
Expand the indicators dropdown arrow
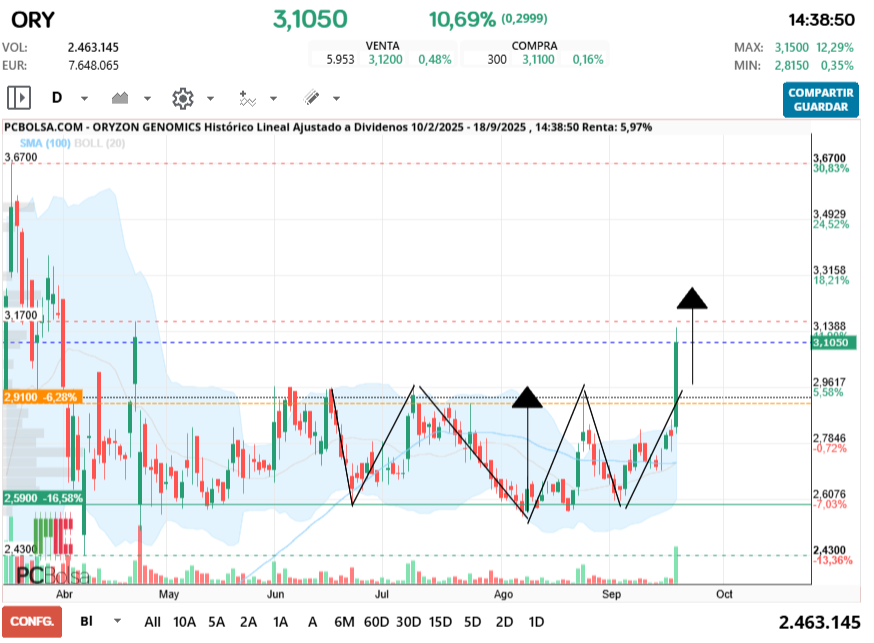click(x=273, y=99)
